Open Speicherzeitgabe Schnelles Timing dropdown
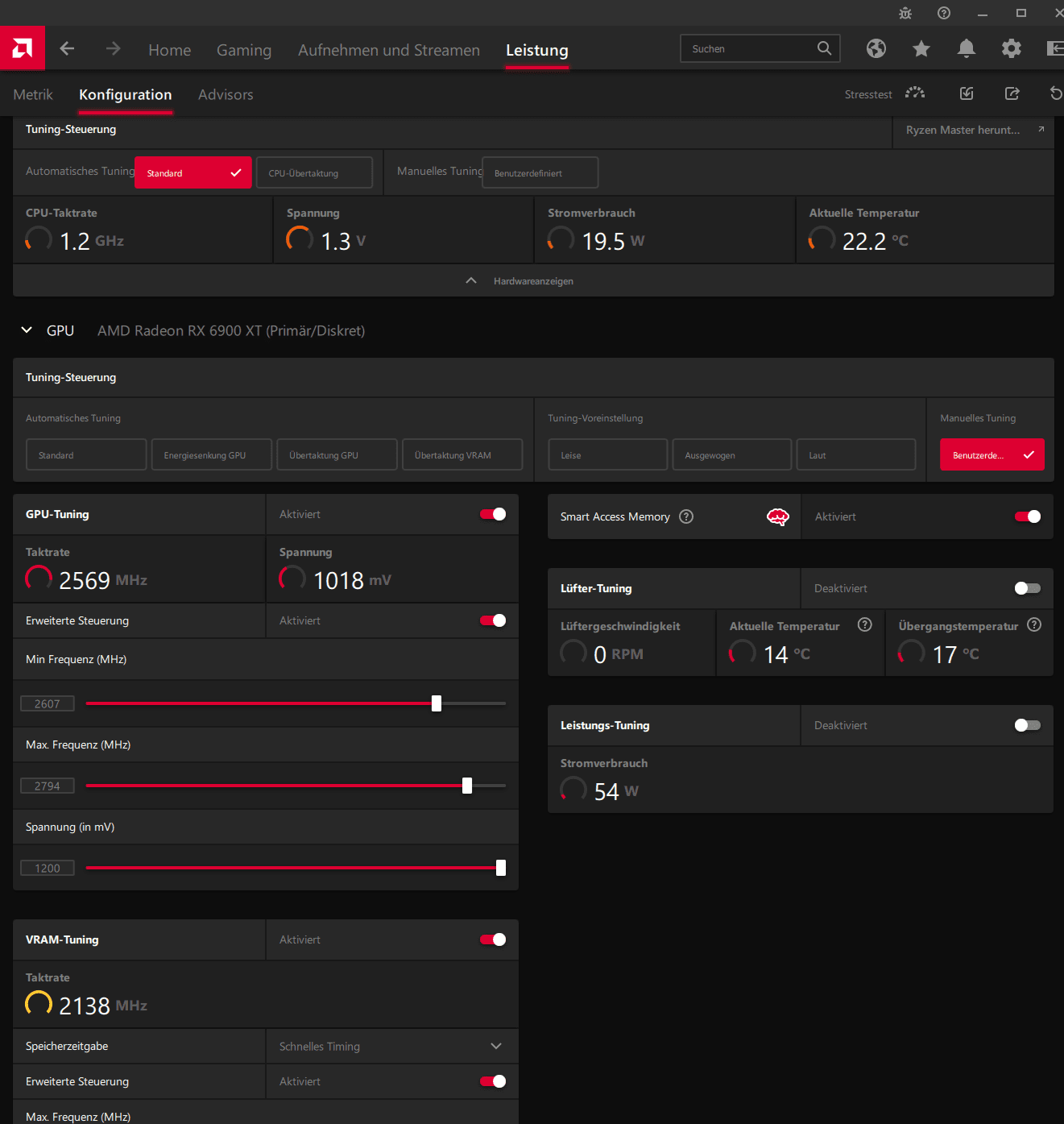1064x1124 pixels. click(x=391, y=1046)
